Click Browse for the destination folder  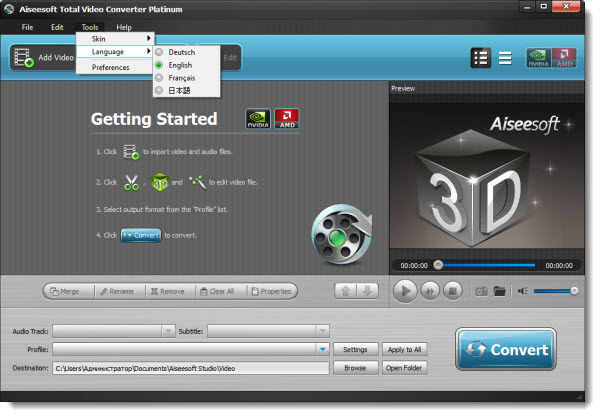click(355, 368)
